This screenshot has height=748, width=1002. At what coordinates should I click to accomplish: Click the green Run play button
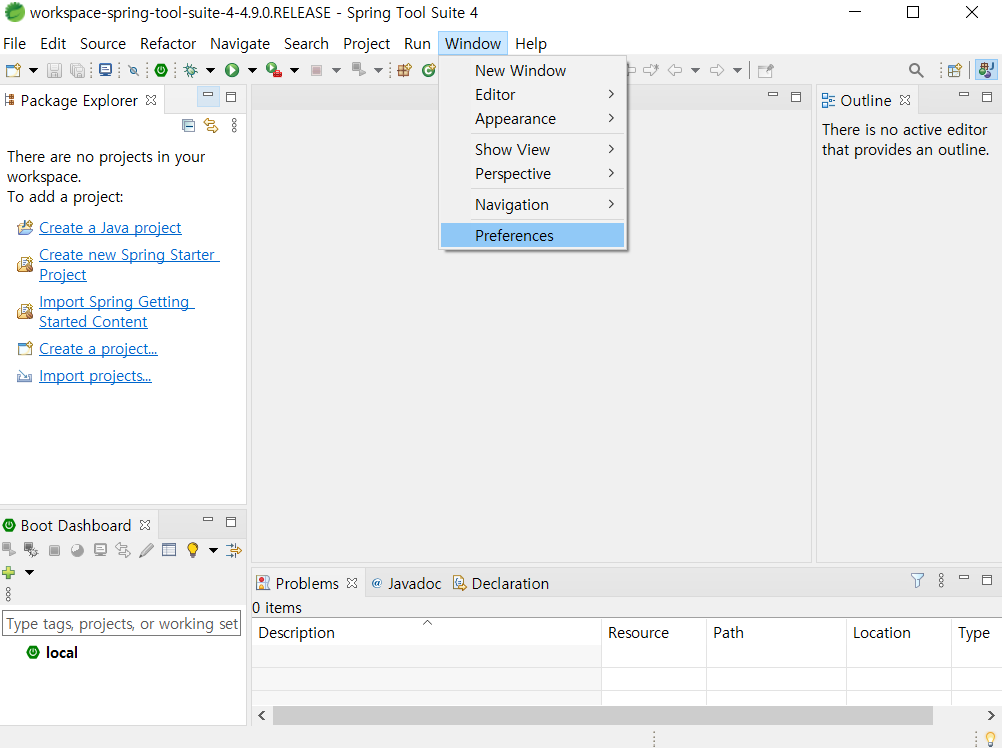[x=232, y=70]
